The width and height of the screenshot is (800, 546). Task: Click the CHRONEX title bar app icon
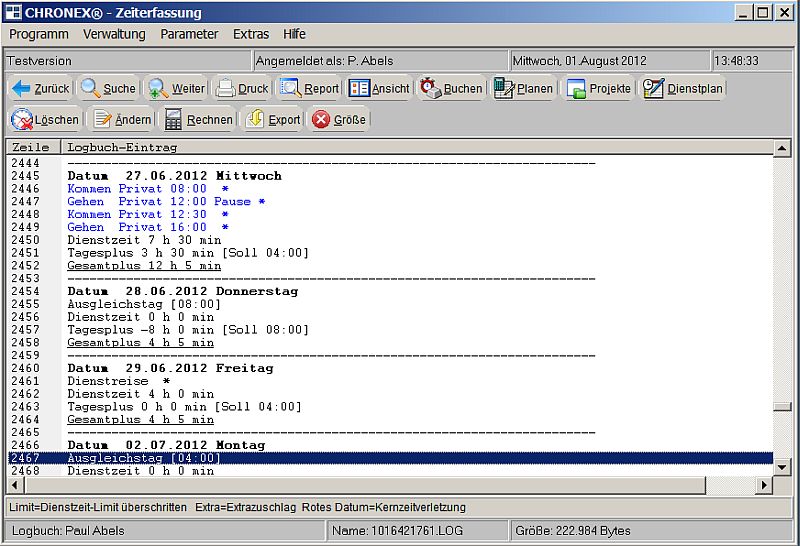click(13, 12)
